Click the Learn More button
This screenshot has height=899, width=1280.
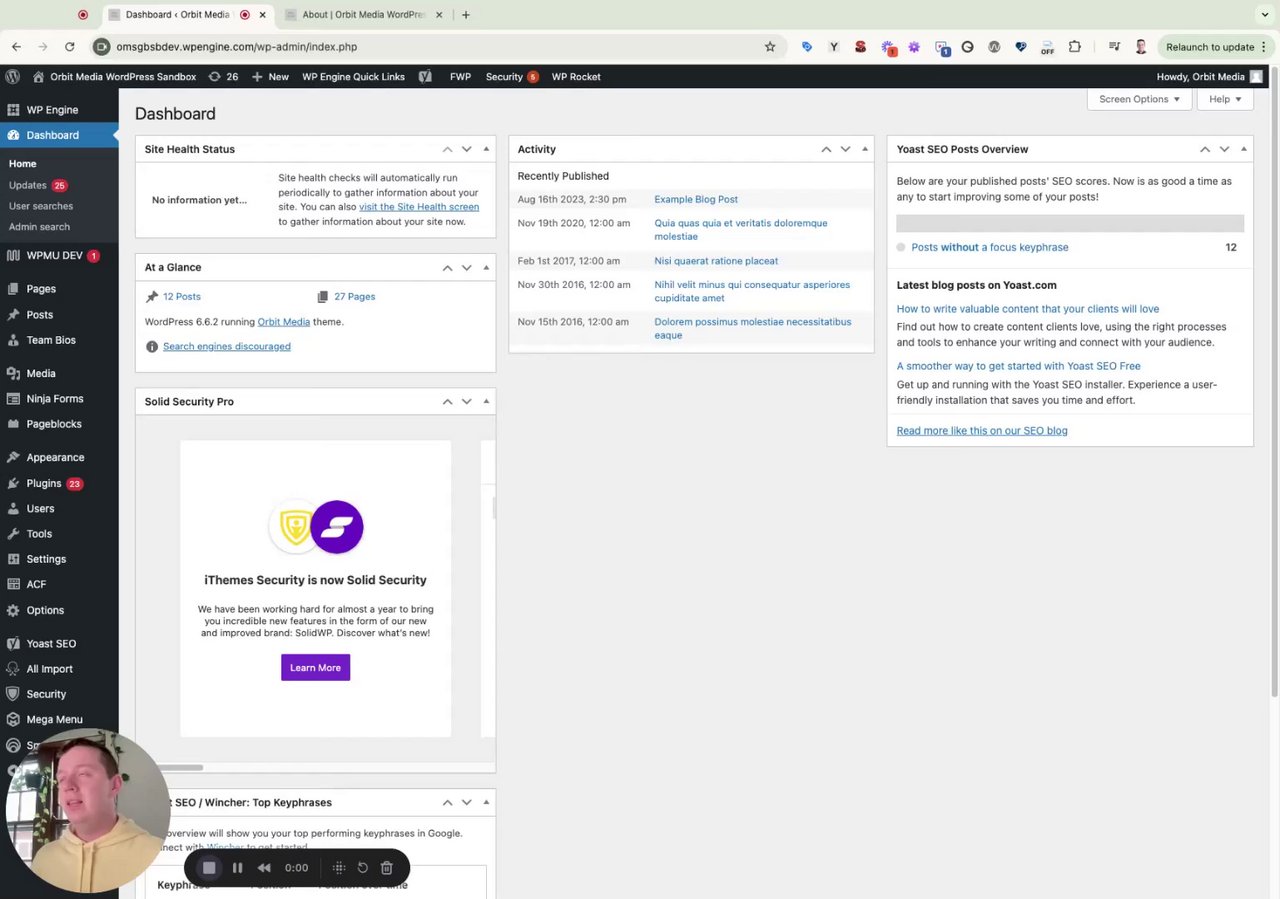point(315,667)
